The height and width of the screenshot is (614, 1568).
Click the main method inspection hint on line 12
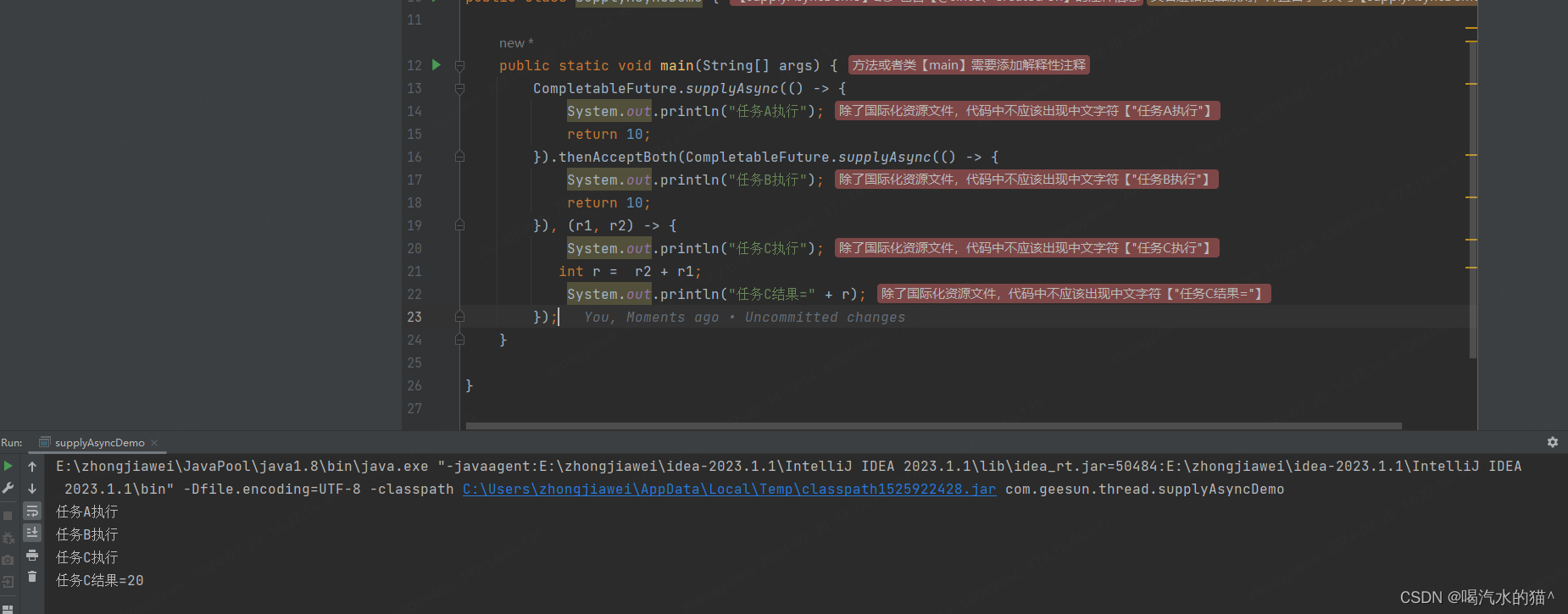tap(969, 65)
